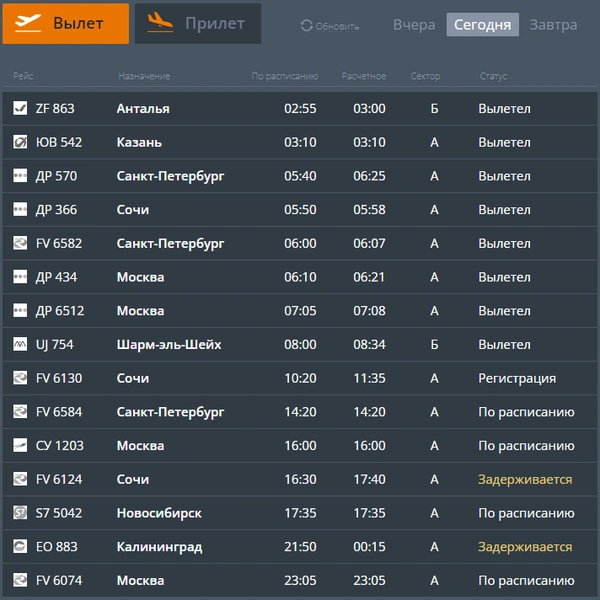Click the Расчетное column header
Screen dimensions: 600x600
(364, 76)
